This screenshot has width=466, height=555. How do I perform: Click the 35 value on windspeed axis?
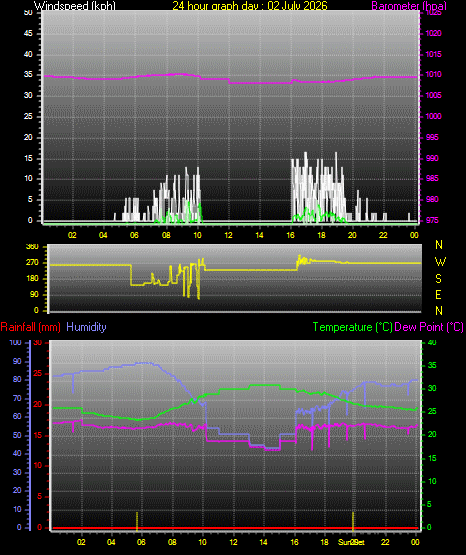[28, 74]
